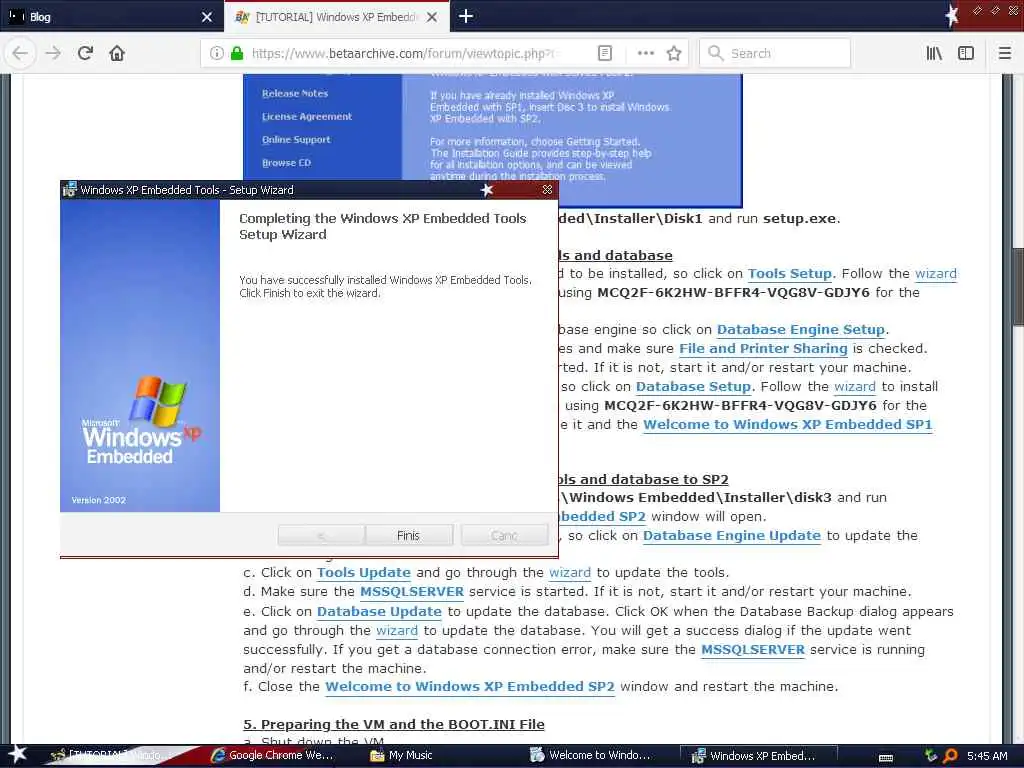Viewport: 1024px width, 768px height.
Task: Switch to the Blog tab
Action: [111, 17]
